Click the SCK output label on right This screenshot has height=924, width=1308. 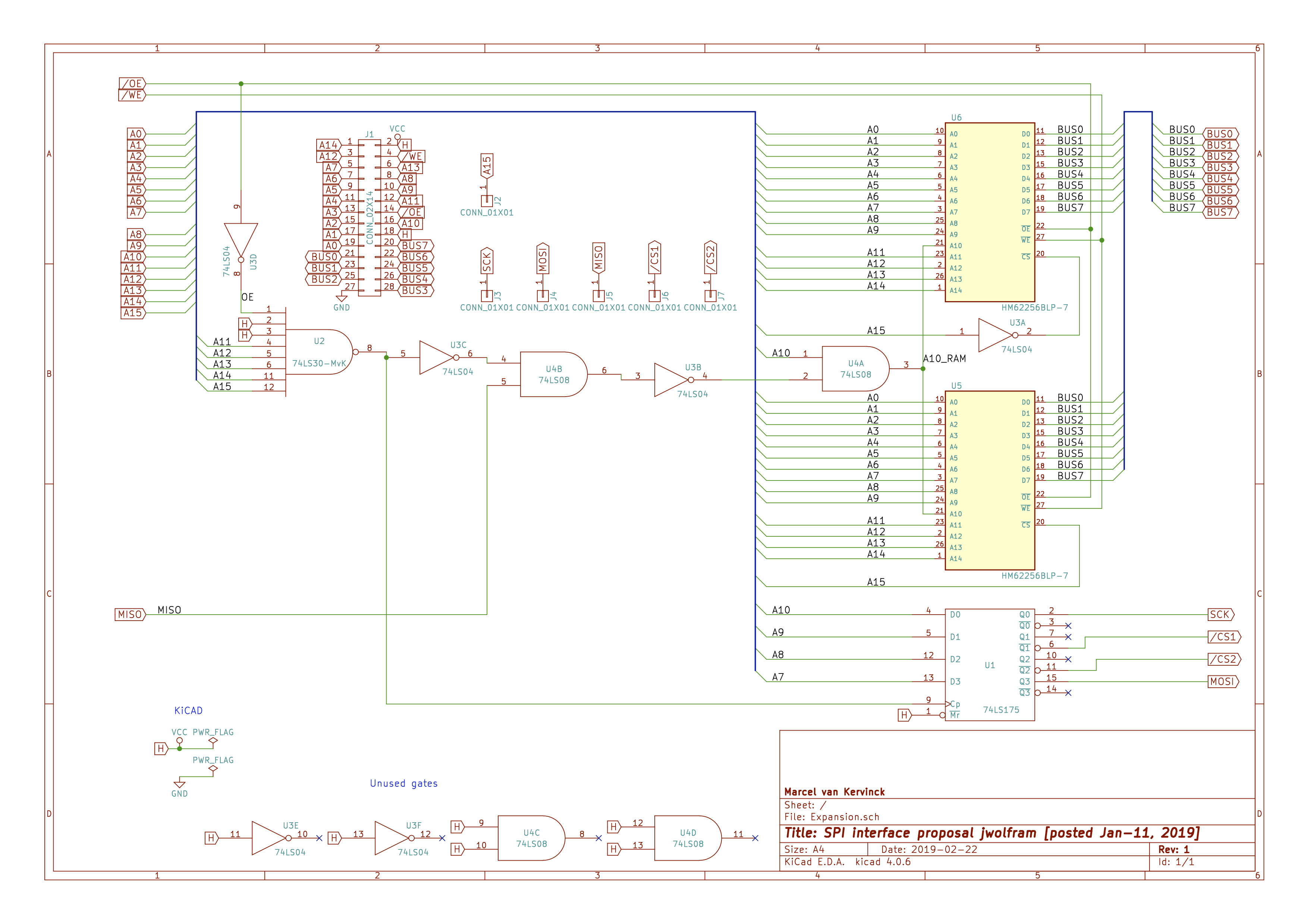click(1221, 614)
